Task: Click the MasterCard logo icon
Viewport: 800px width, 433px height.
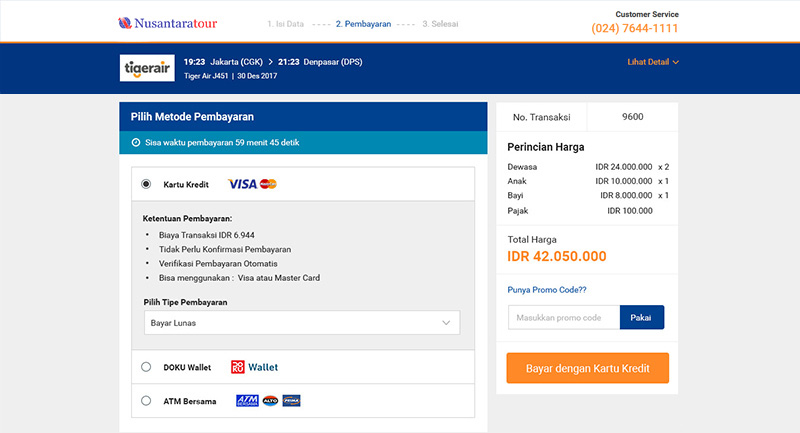Action: tap(268, 184)
